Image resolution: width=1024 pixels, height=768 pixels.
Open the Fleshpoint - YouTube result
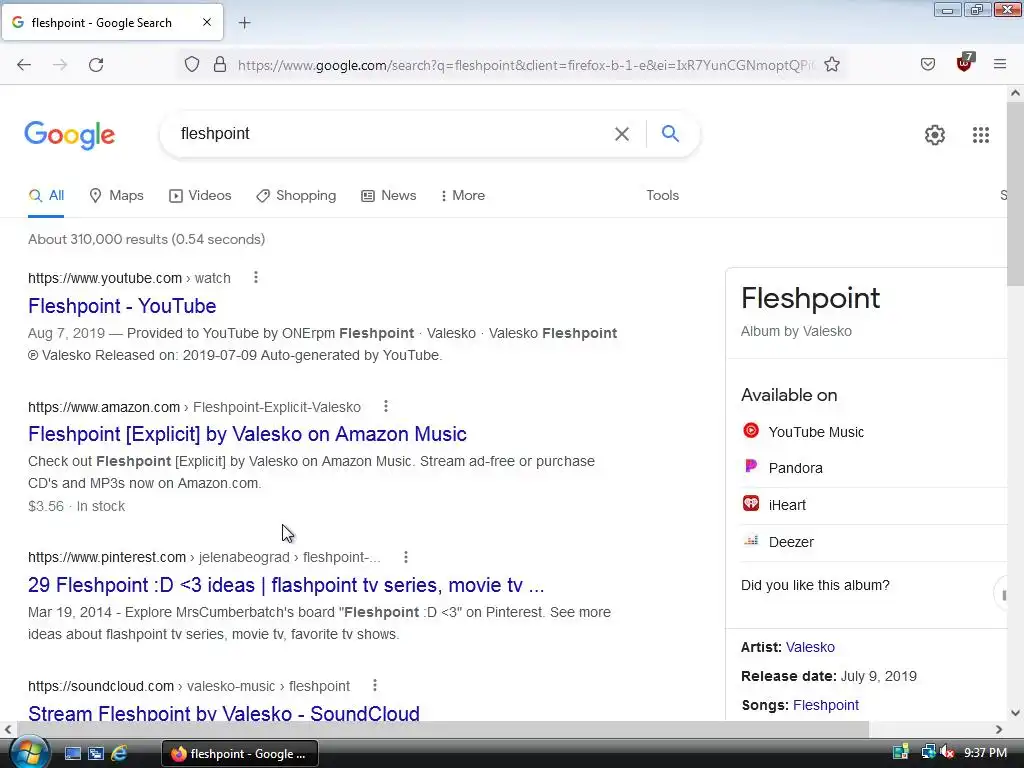122,306
